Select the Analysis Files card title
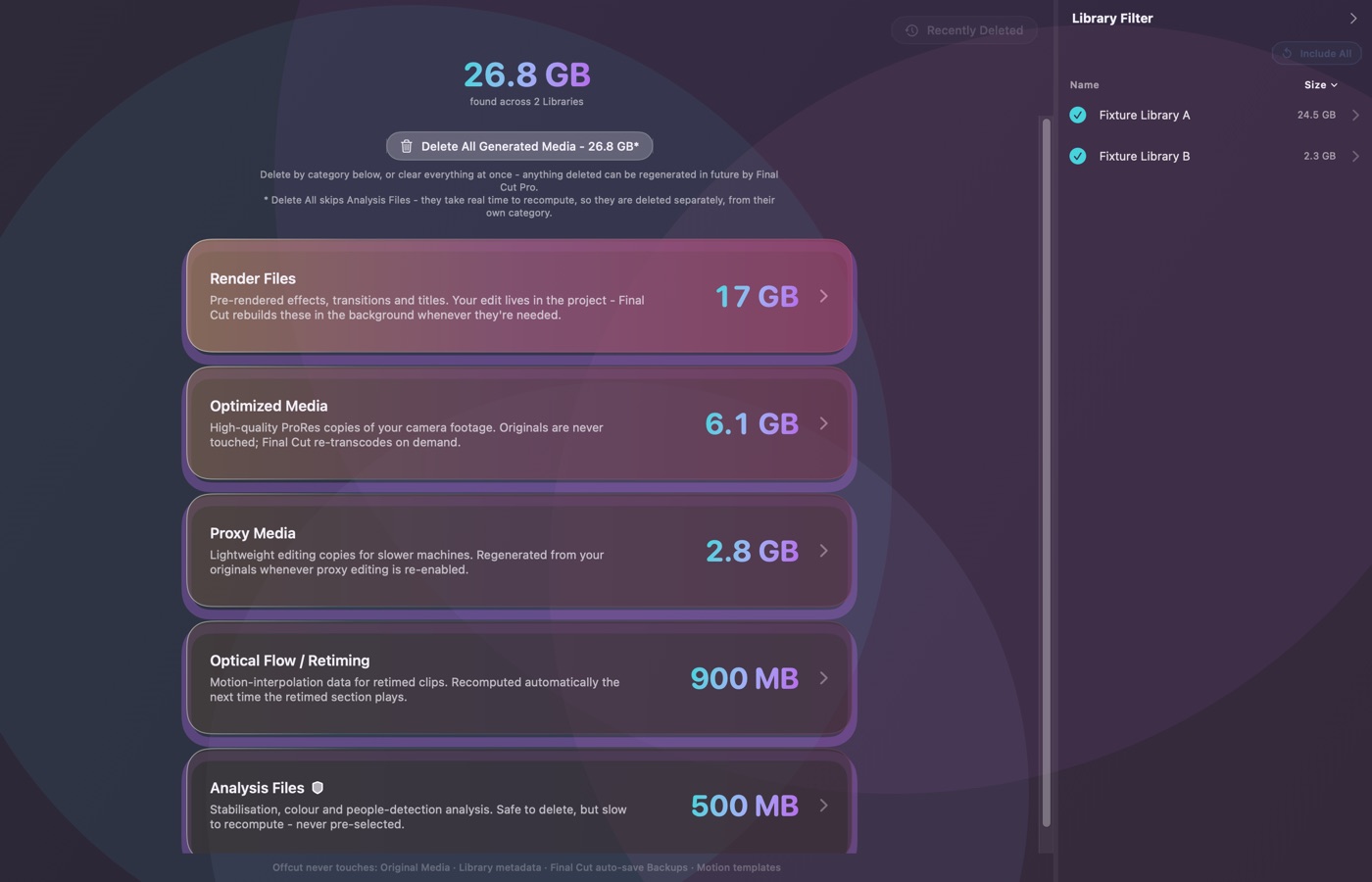This screenshot has height=882, width=1372. (x=257, y=788)
